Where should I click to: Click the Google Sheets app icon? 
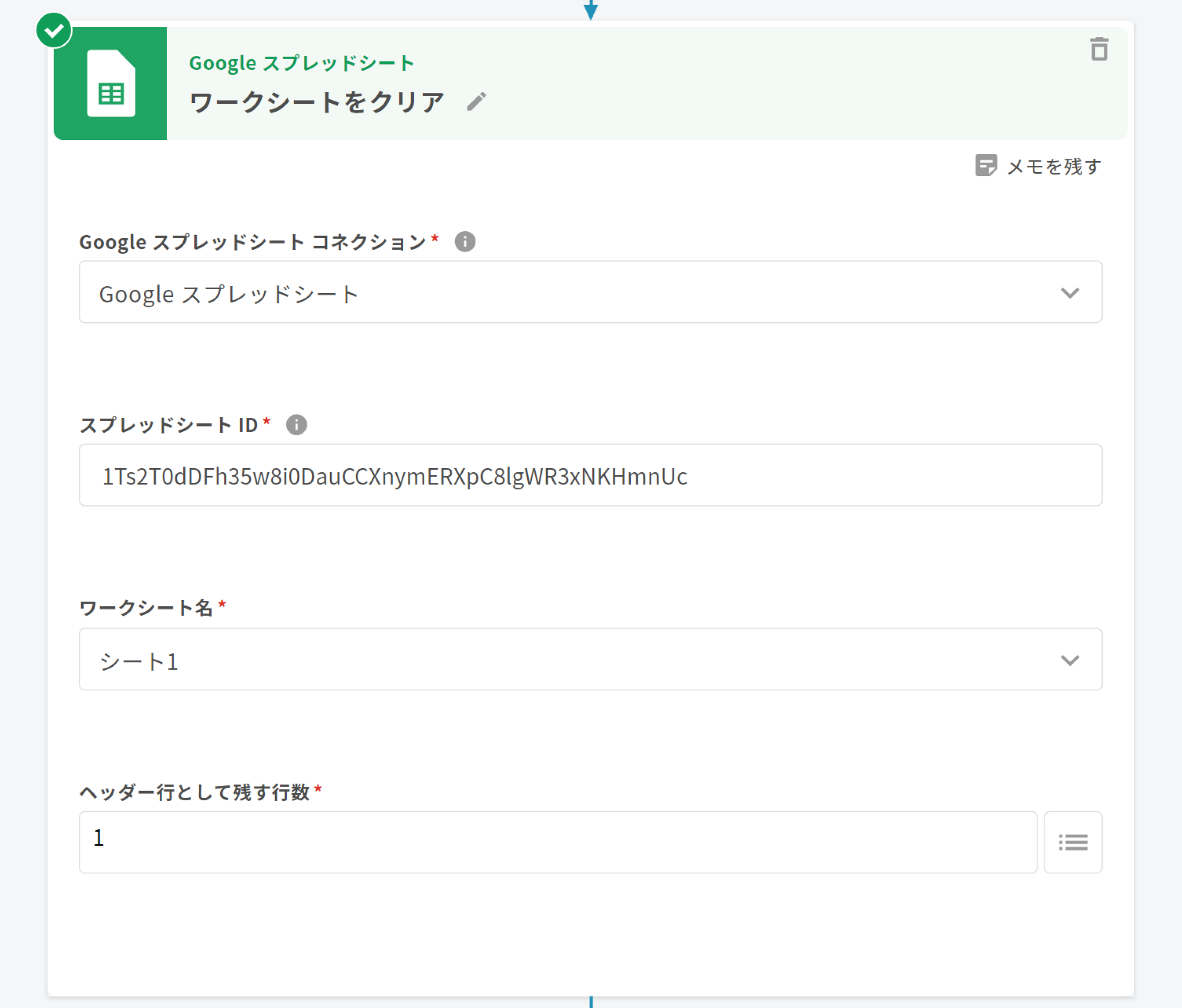click(111, 83)
